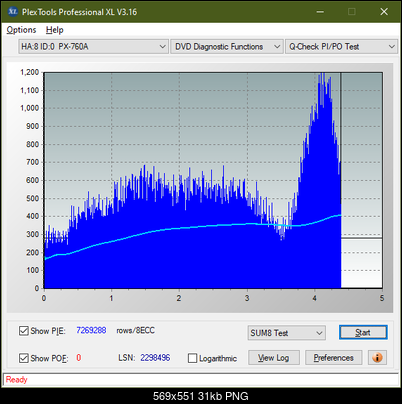This screenshot has height=404, width=402.
Task: Click the orange info icon button
Action: pyautogui.click(x=377, y=358)
